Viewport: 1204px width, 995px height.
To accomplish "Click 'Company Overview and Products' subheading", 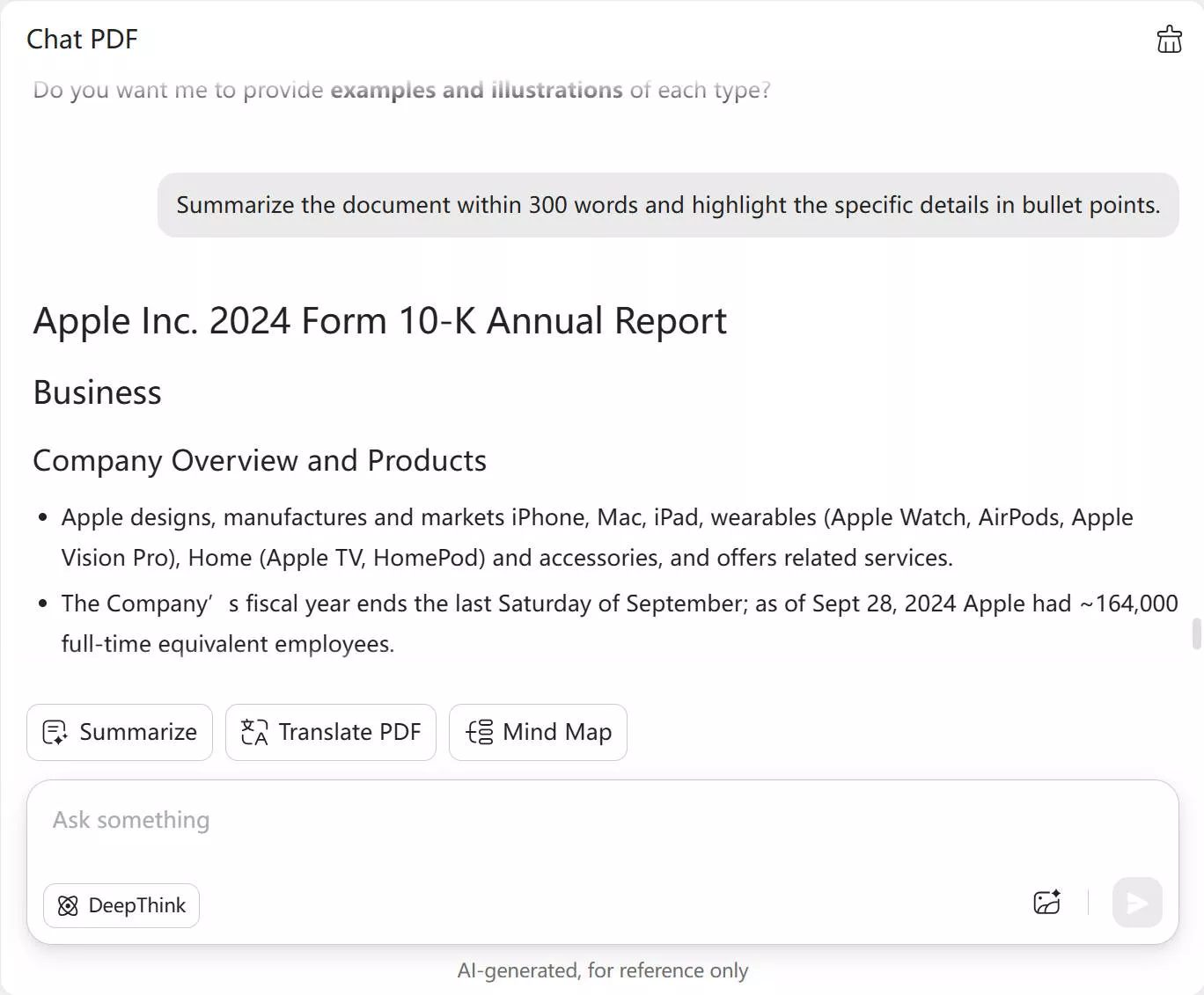I will click(x=260, y=460).
